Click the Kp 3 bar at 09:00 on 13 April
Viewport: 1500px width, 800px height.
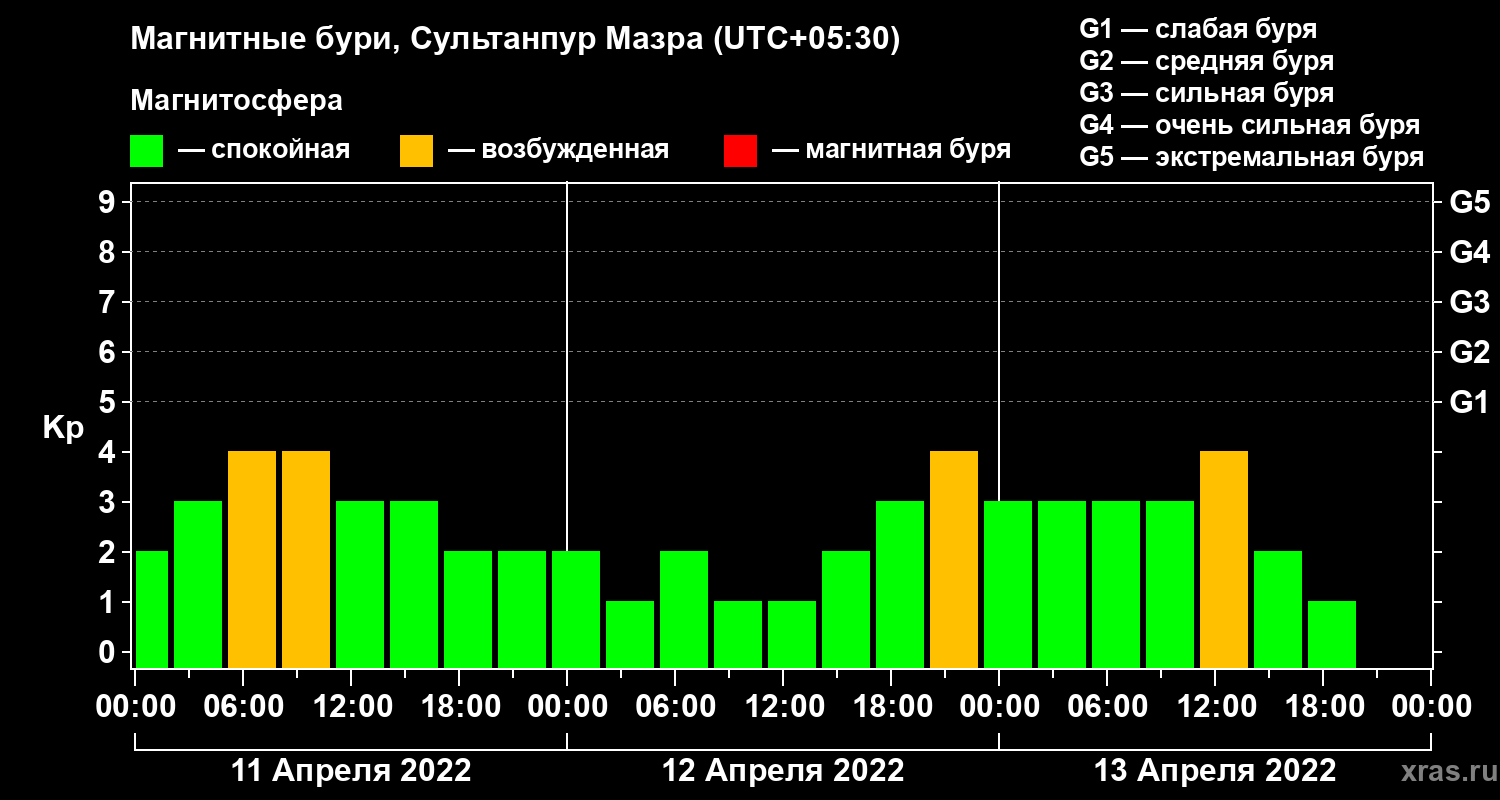1170,585
